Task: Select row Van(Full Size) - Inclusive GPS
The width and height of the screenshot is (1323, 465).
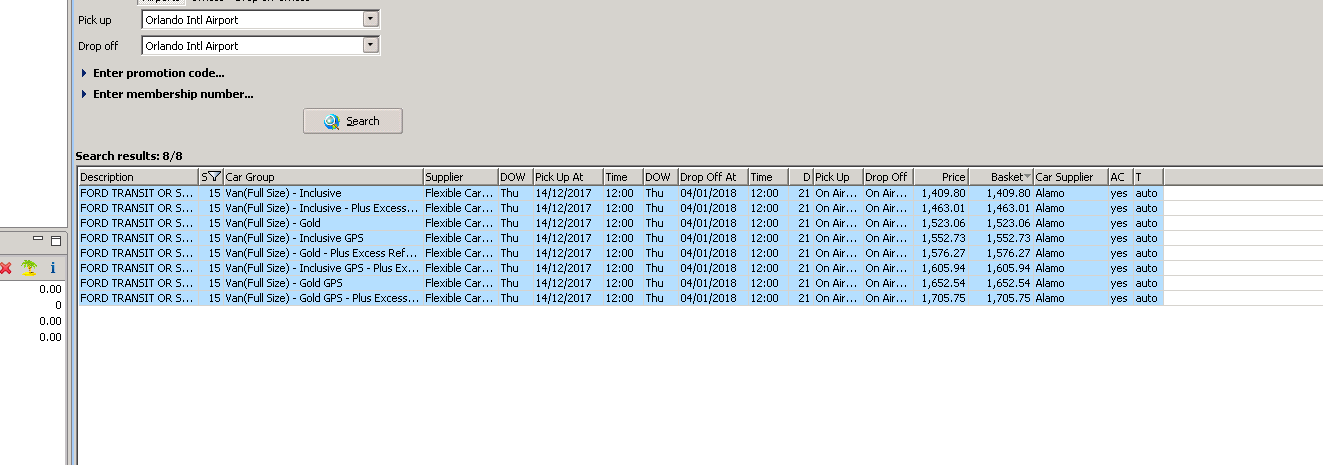Action: point(620,238)
